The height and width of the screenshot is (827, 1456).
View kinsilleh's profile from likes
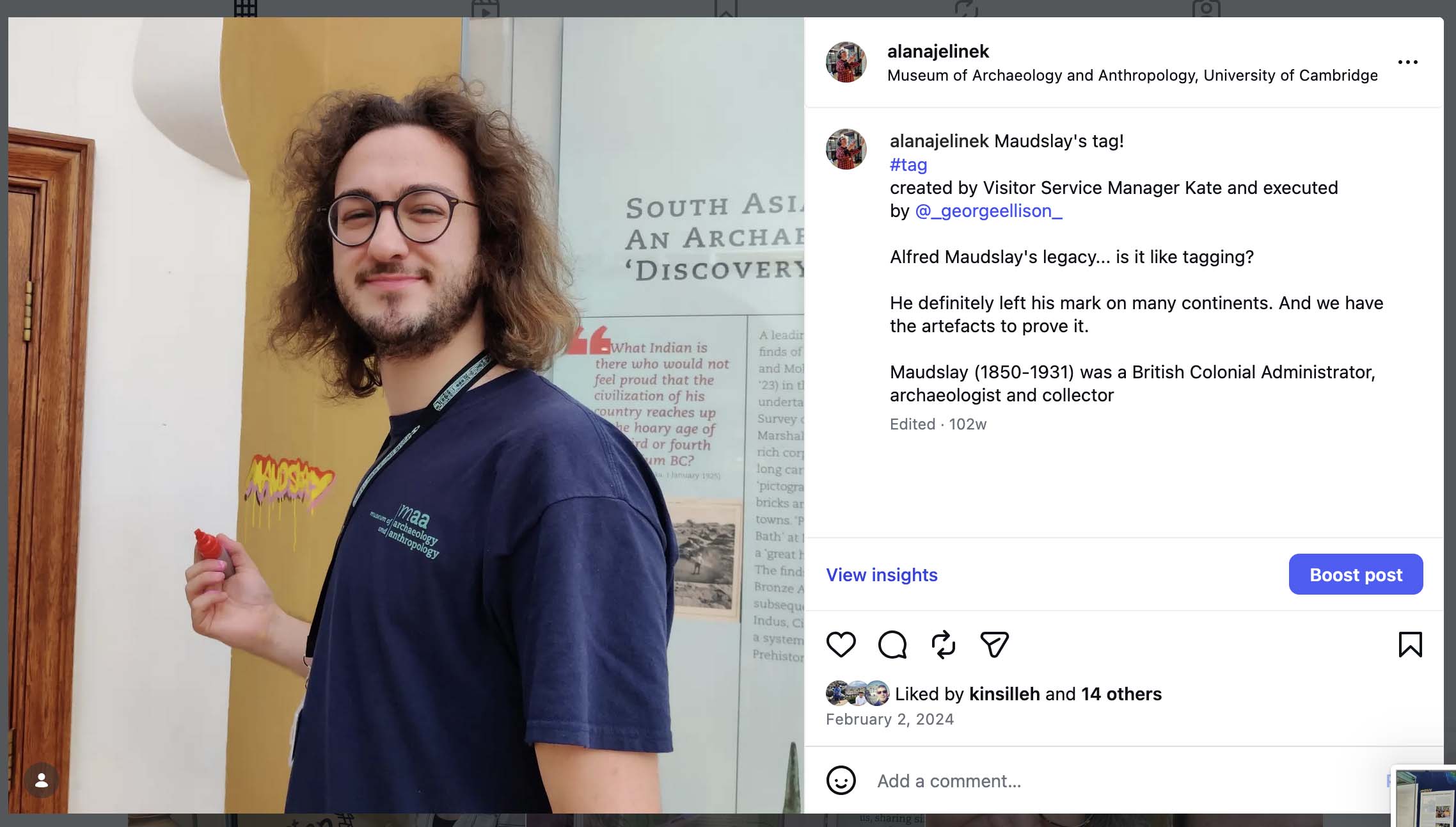click(x=1004, y=694)
